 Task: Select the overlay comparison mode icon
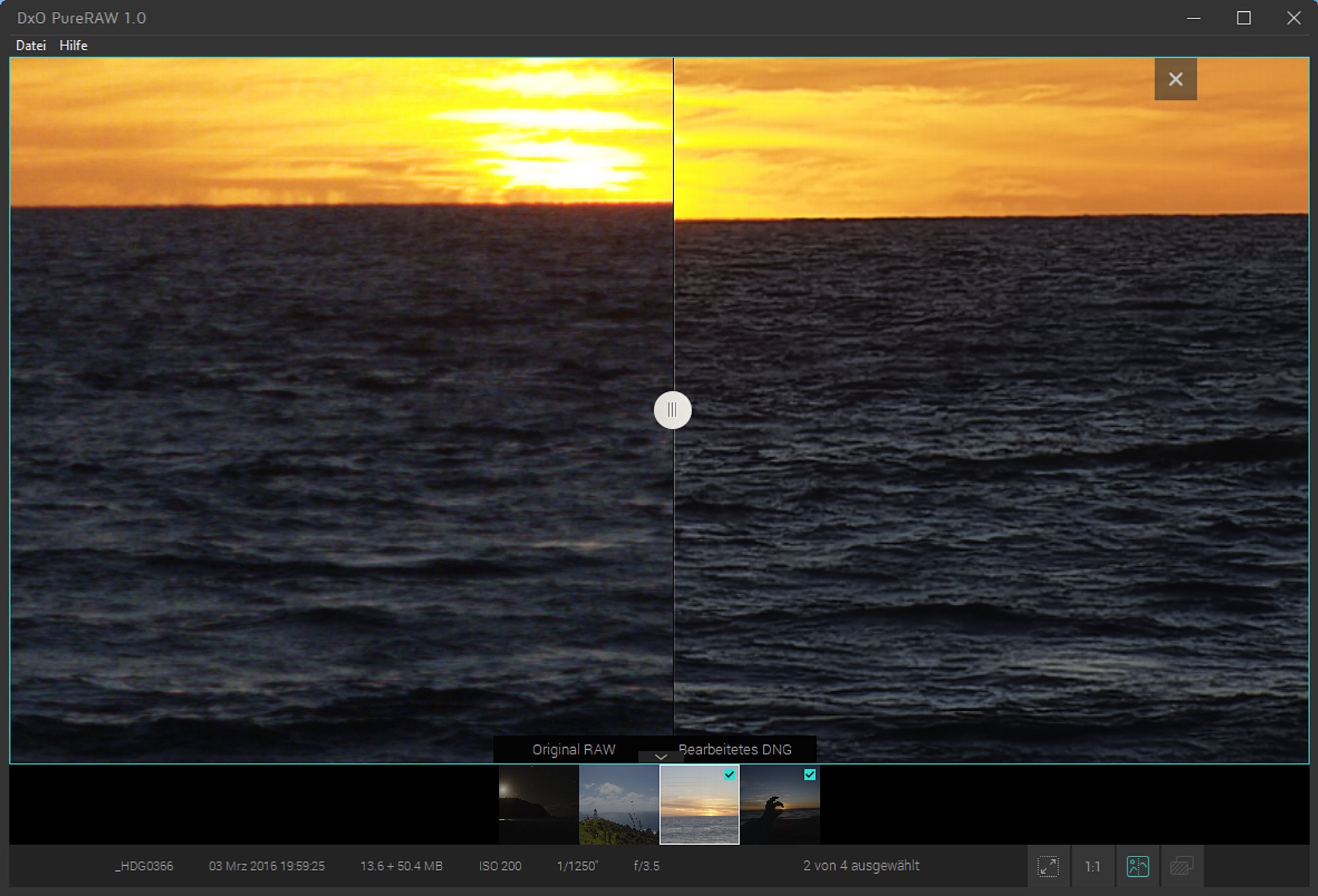[1182, 866]
